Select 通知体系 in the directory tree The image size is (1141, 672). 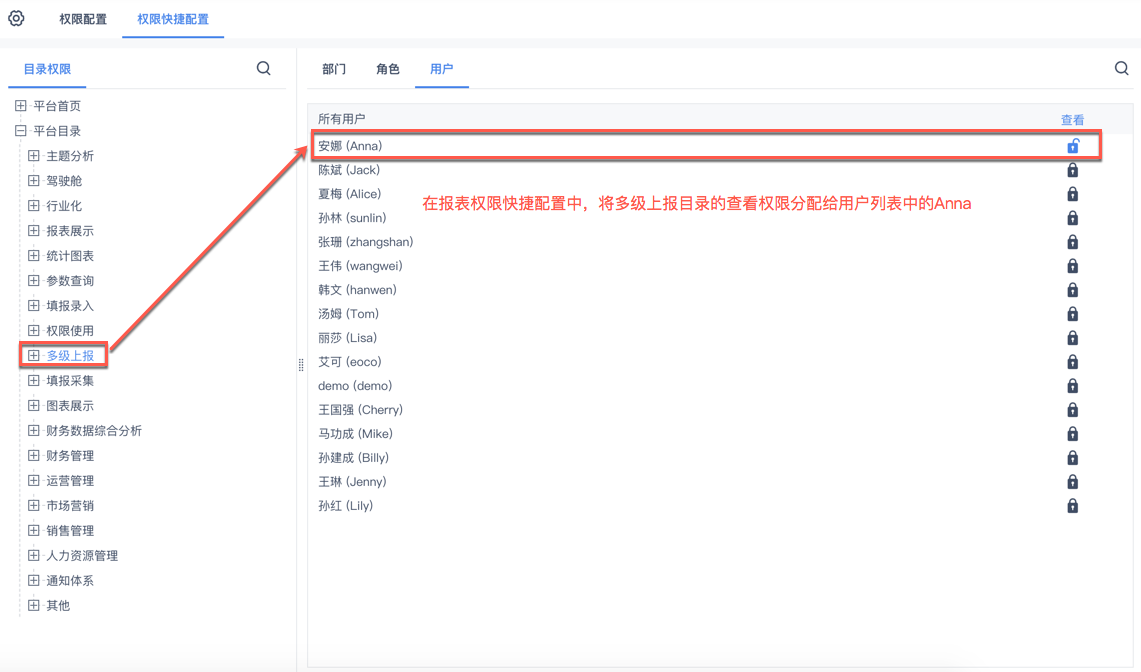(x=70, y=580)
